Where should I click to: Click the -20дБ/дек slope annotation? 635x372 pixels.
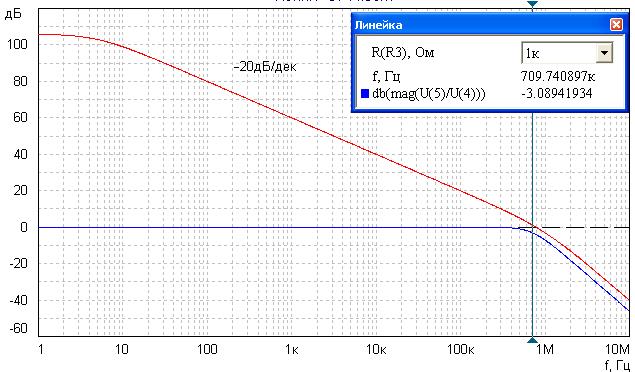click(x=265, y=66)
